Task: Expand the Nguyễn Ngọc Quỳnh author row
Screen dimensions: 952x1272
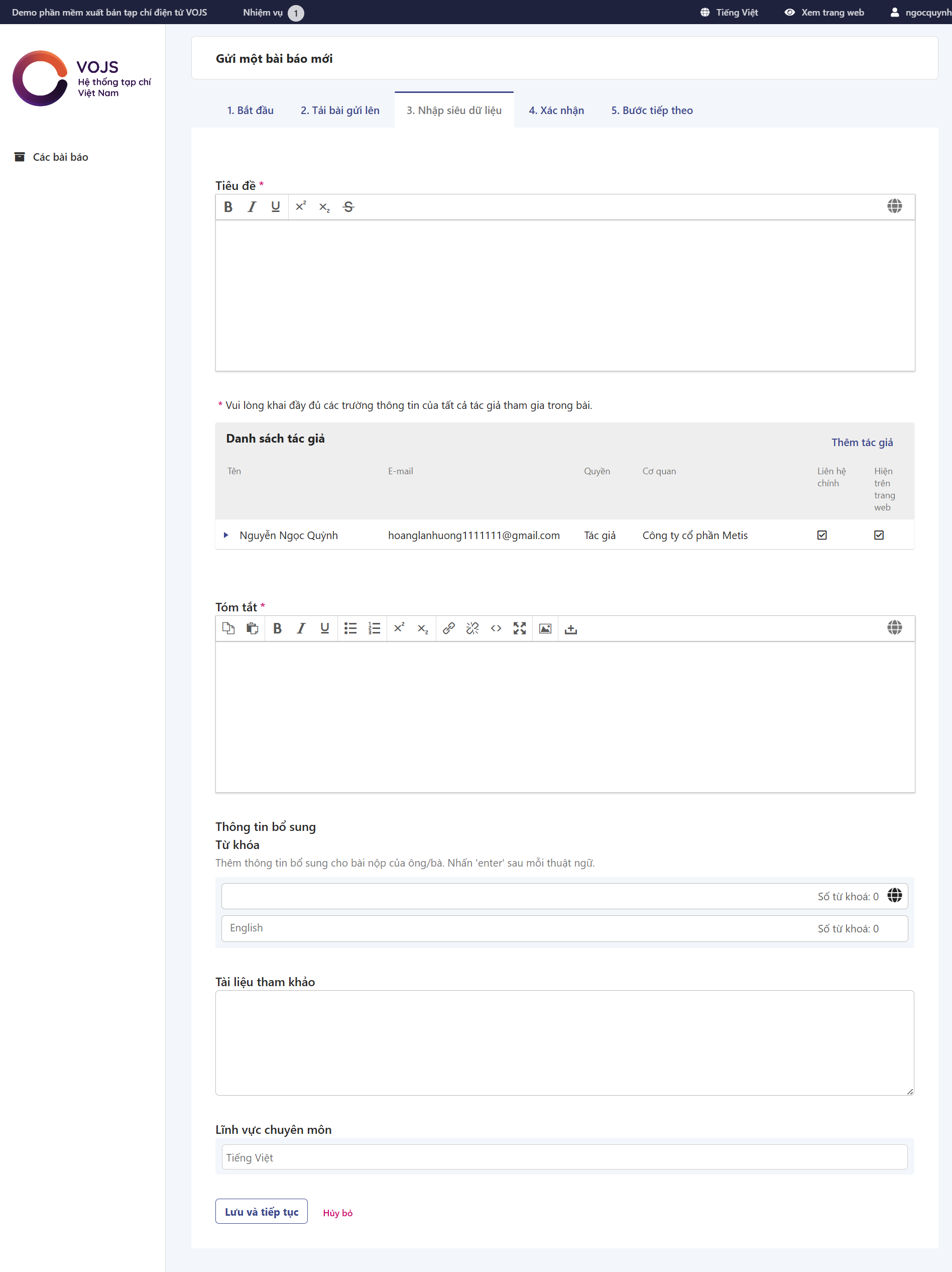Action: click(x=226, y=536)
